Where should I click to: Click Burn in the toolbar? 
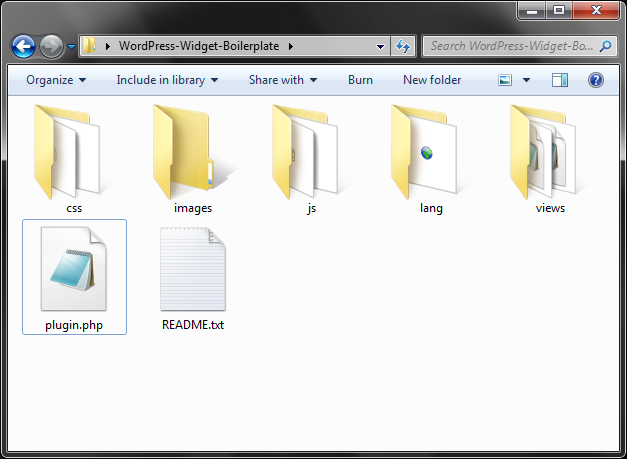(x=360, y=80)
